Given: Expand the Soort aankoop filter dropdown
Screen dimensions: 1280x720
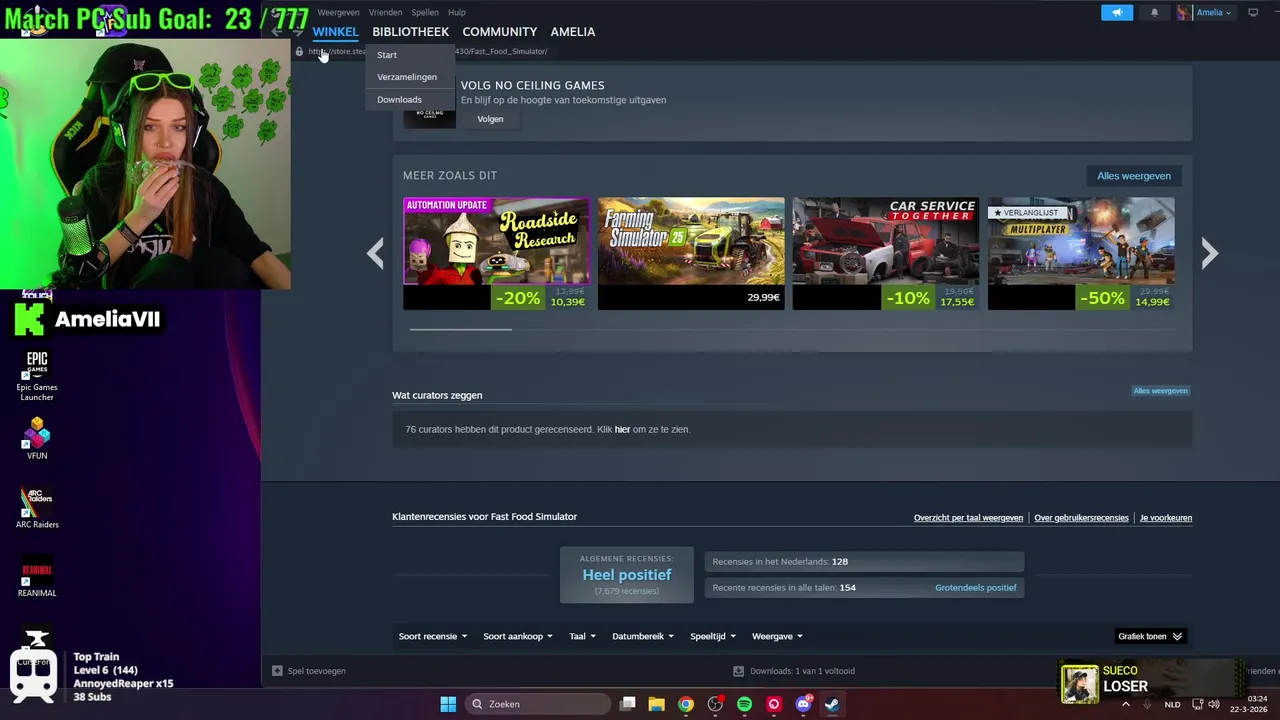Looking at the screenshot, I should pos(518,637).
